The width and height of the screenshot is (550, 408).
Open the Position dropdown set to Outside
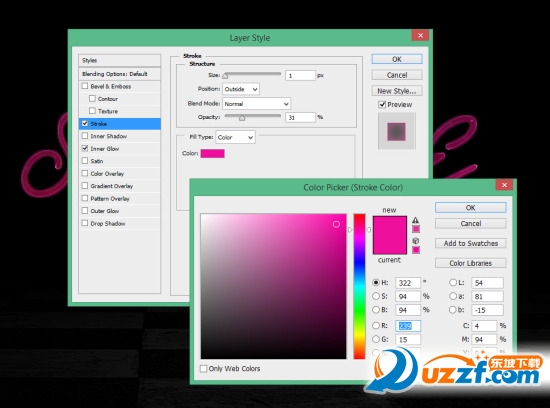241,89
